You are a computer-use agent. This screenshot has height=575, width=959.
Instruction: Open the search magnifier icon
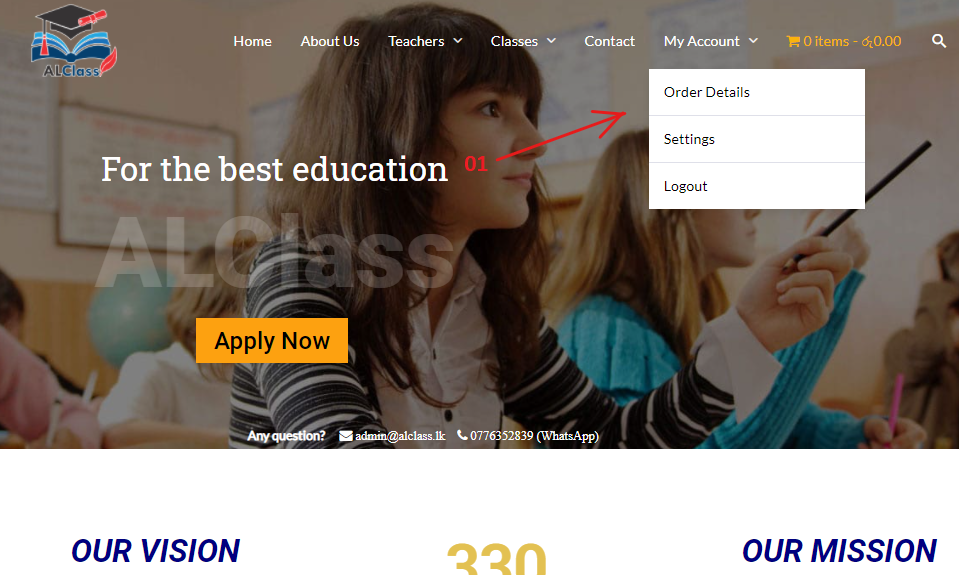[x=939, y=41]
